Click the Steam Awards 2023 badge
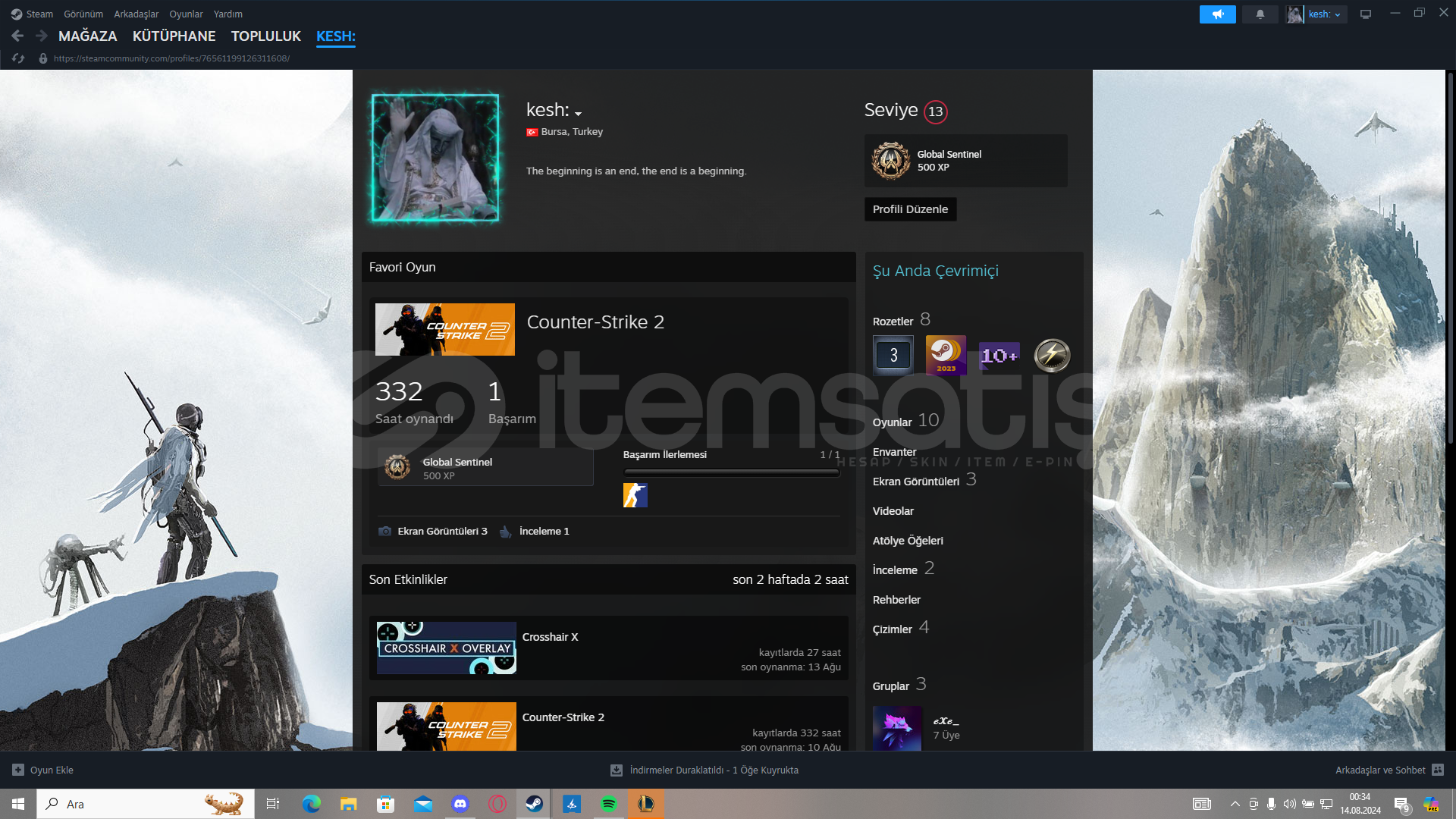This screenshot has width=1456, height=819. click(x=946, y=355)
